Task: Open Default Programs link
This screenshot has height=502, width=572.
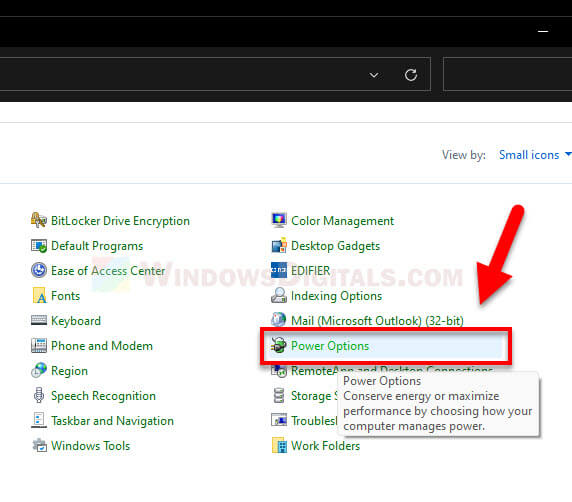Action: tap(97, 246)
